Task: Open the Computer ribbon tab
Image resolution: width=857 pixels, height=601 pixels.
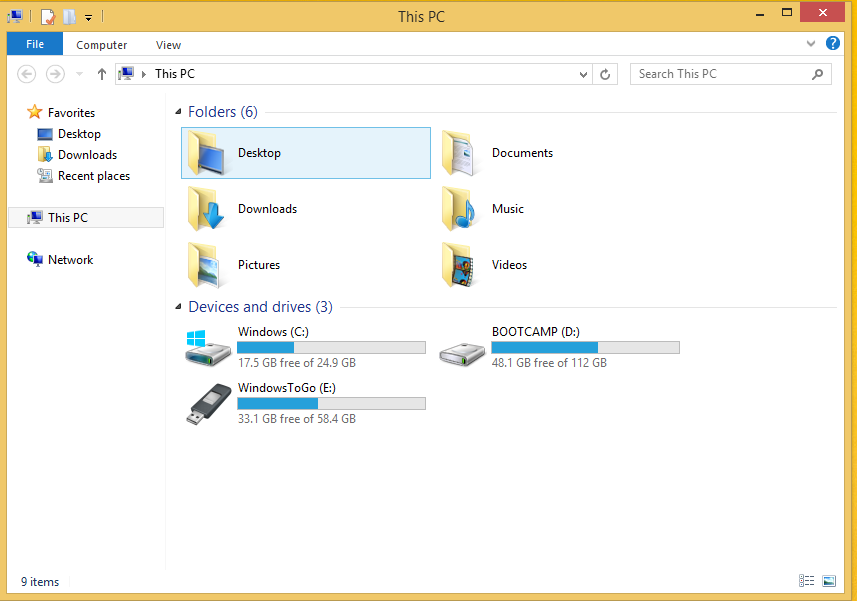Action: click(102, 45)
